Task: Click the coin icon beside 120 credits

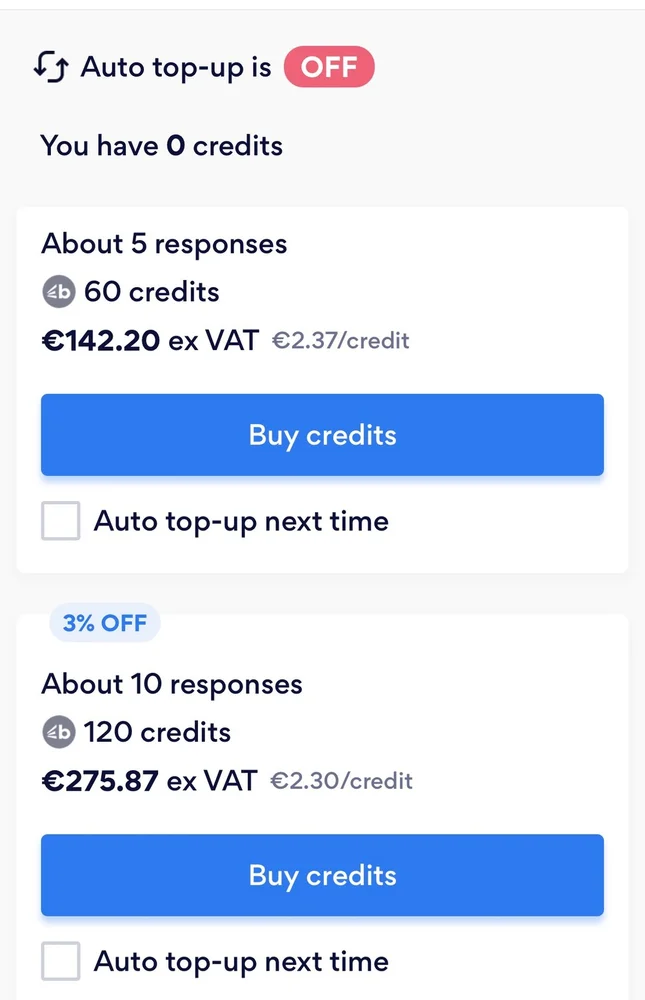Action: point(58,732)
